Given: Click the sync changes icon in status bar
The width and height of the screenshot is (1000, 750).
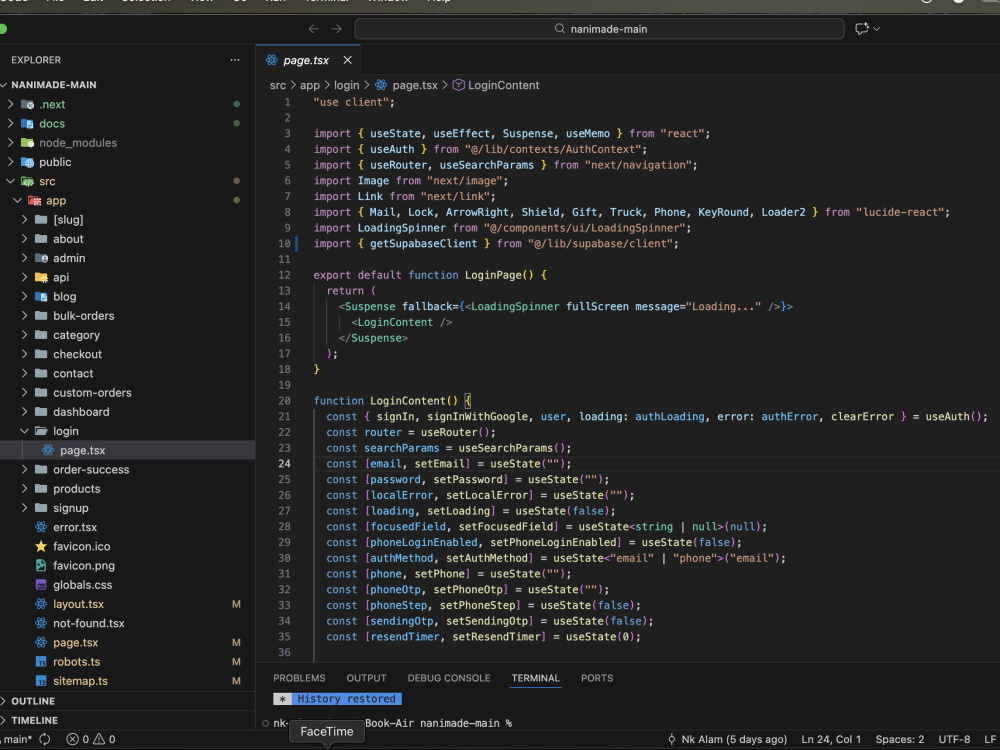Looking at the screenshot, I should pos(45,739).
